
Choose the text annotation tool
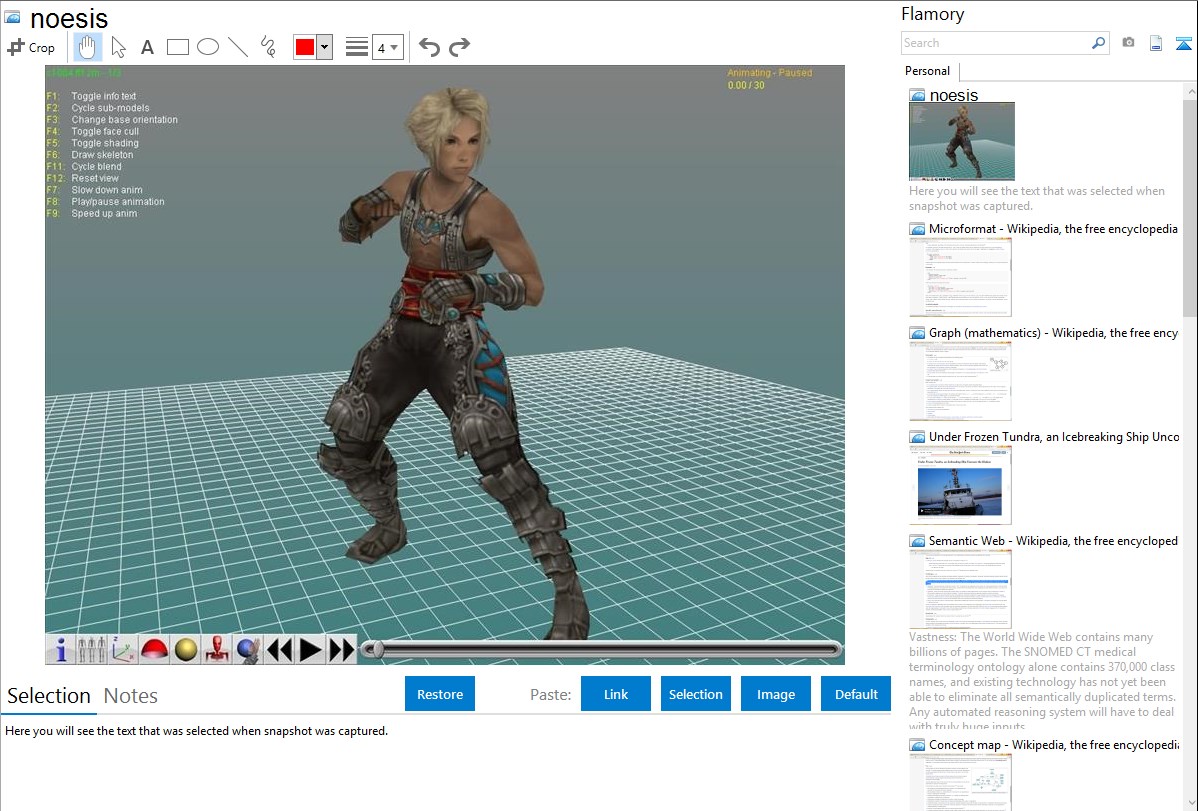click(x=147, y=47)
